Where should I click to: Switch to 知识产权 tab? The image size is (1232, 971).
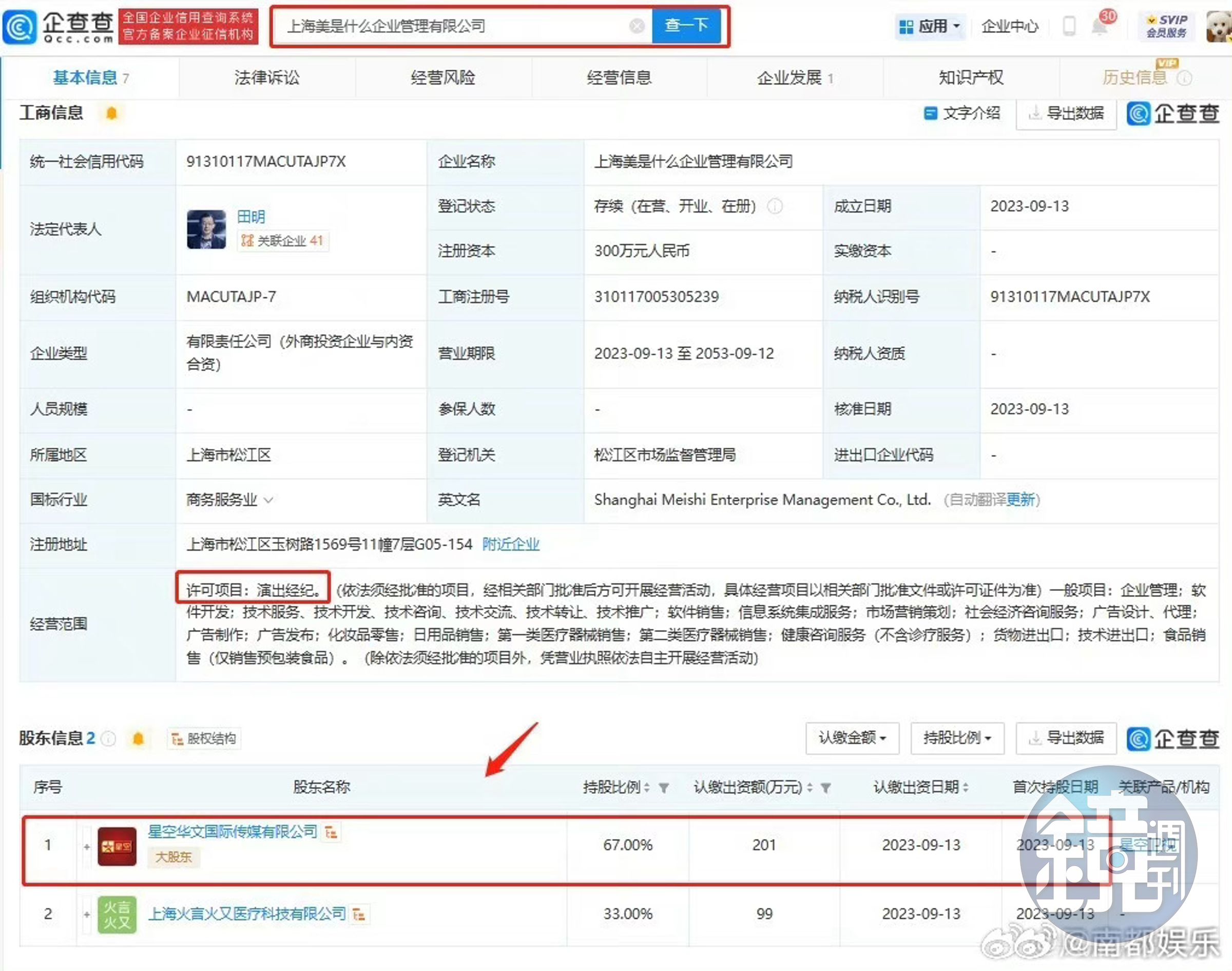tap(971, 78)
